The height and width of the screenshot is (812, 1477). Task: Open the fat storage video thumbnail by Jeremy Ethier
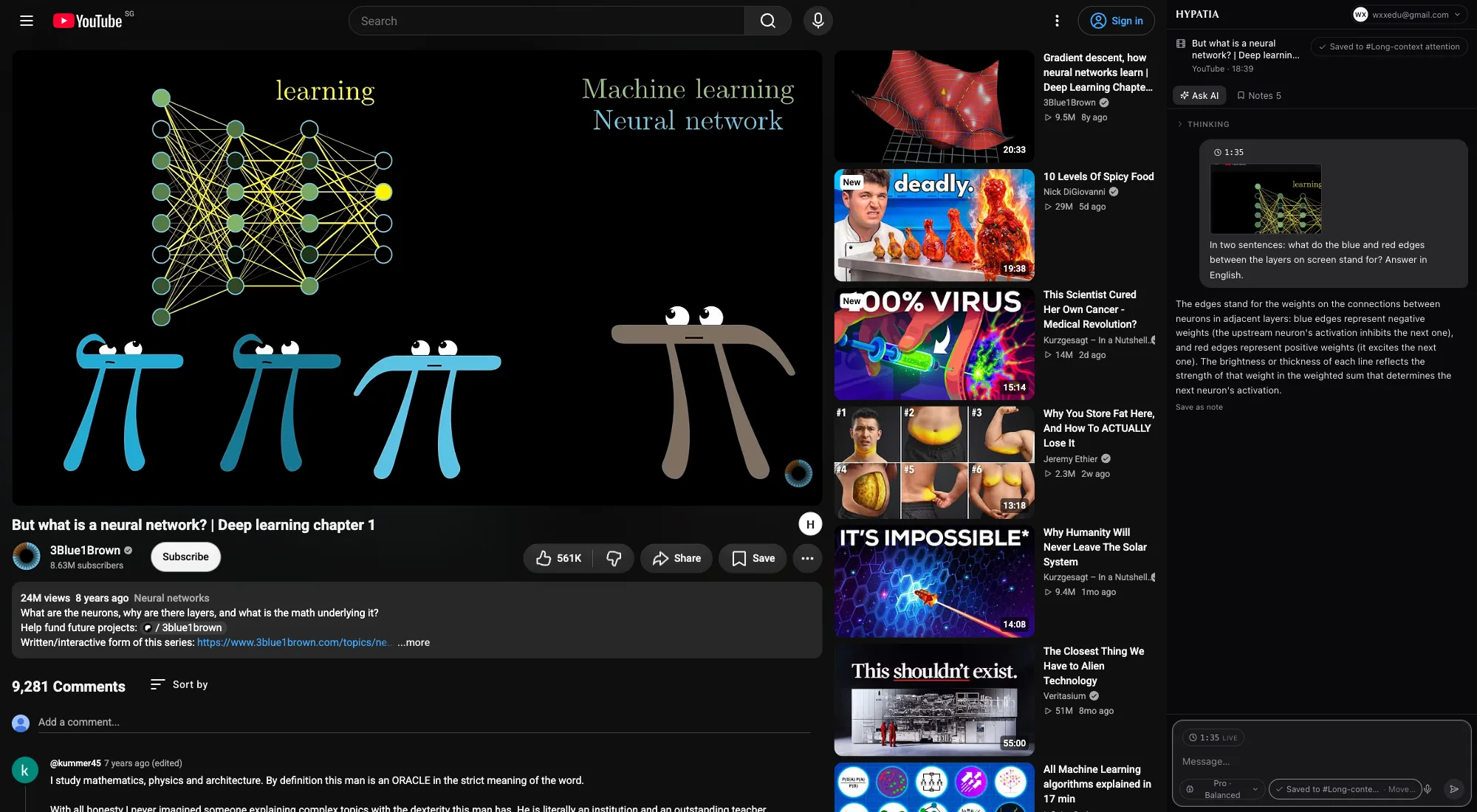[934, 462]
